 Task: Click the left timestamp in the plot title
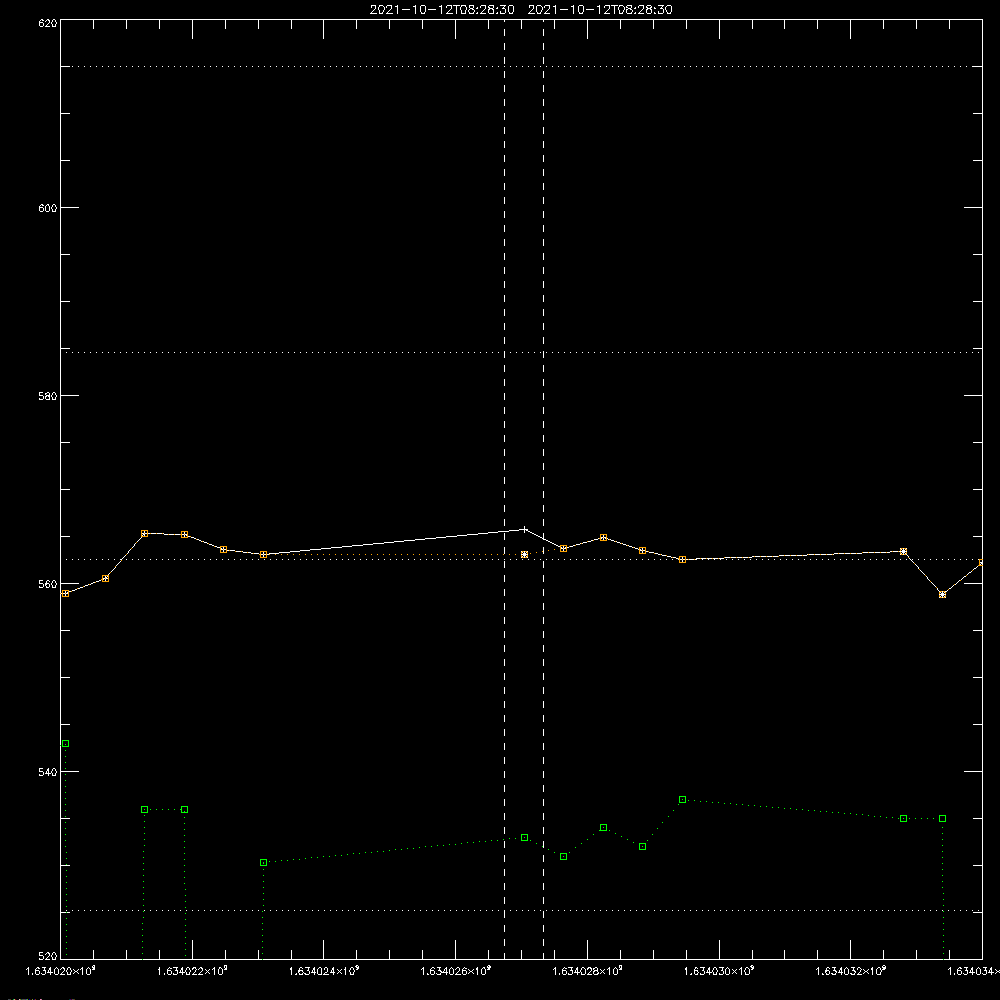[x=442, y=10]
